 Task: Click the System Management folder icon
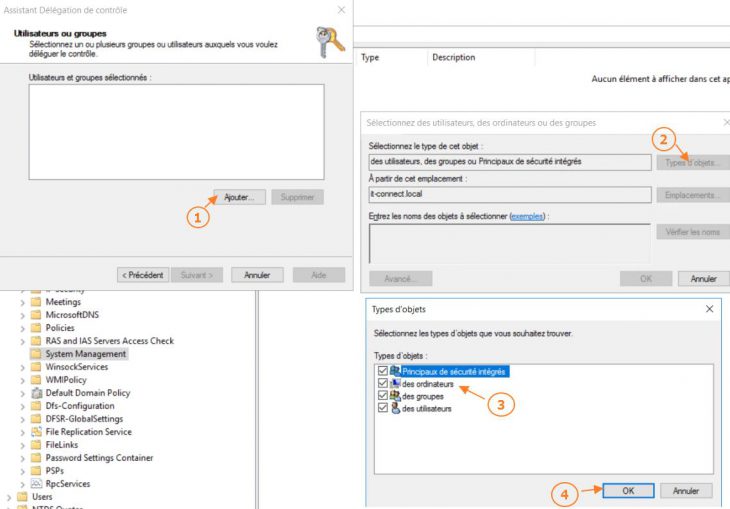click(x=36, y=354)
